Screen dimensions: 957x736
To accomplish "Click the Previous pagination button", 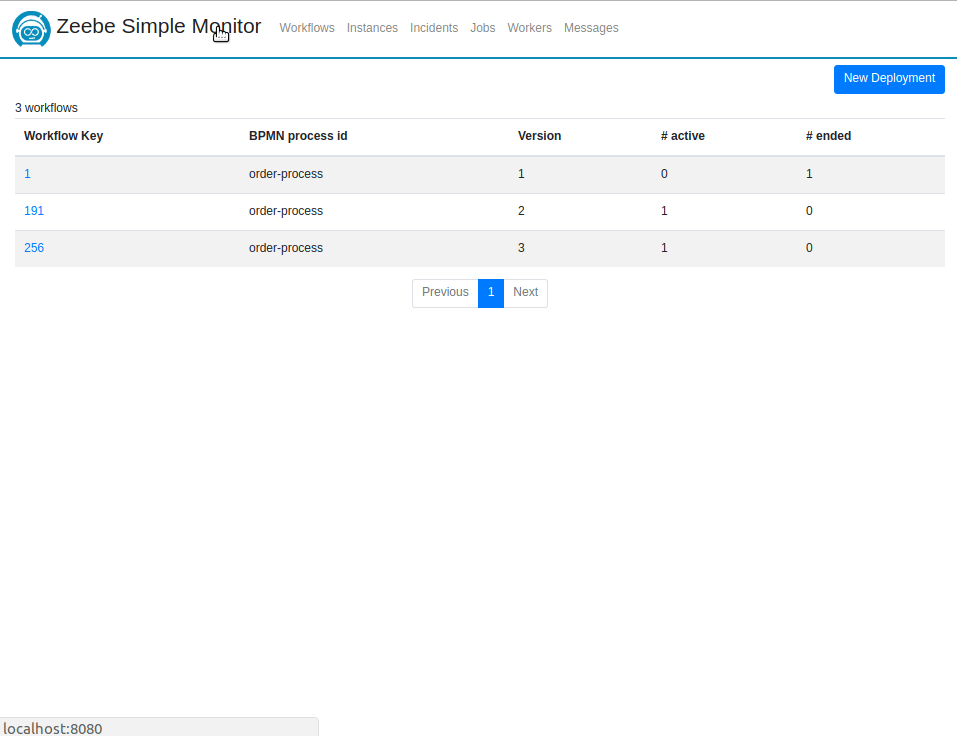I will (446, 293).
